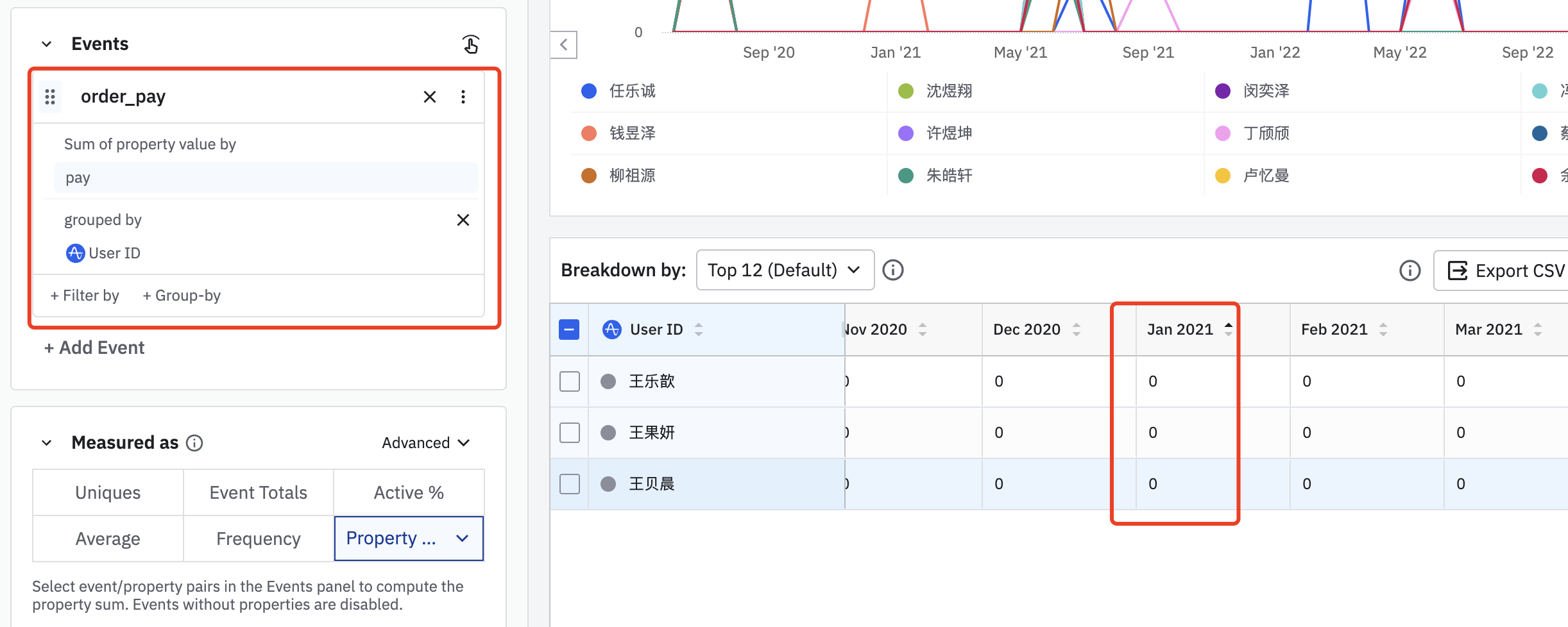Click the Amplitude icon in User ID column header

click(612, 330)
